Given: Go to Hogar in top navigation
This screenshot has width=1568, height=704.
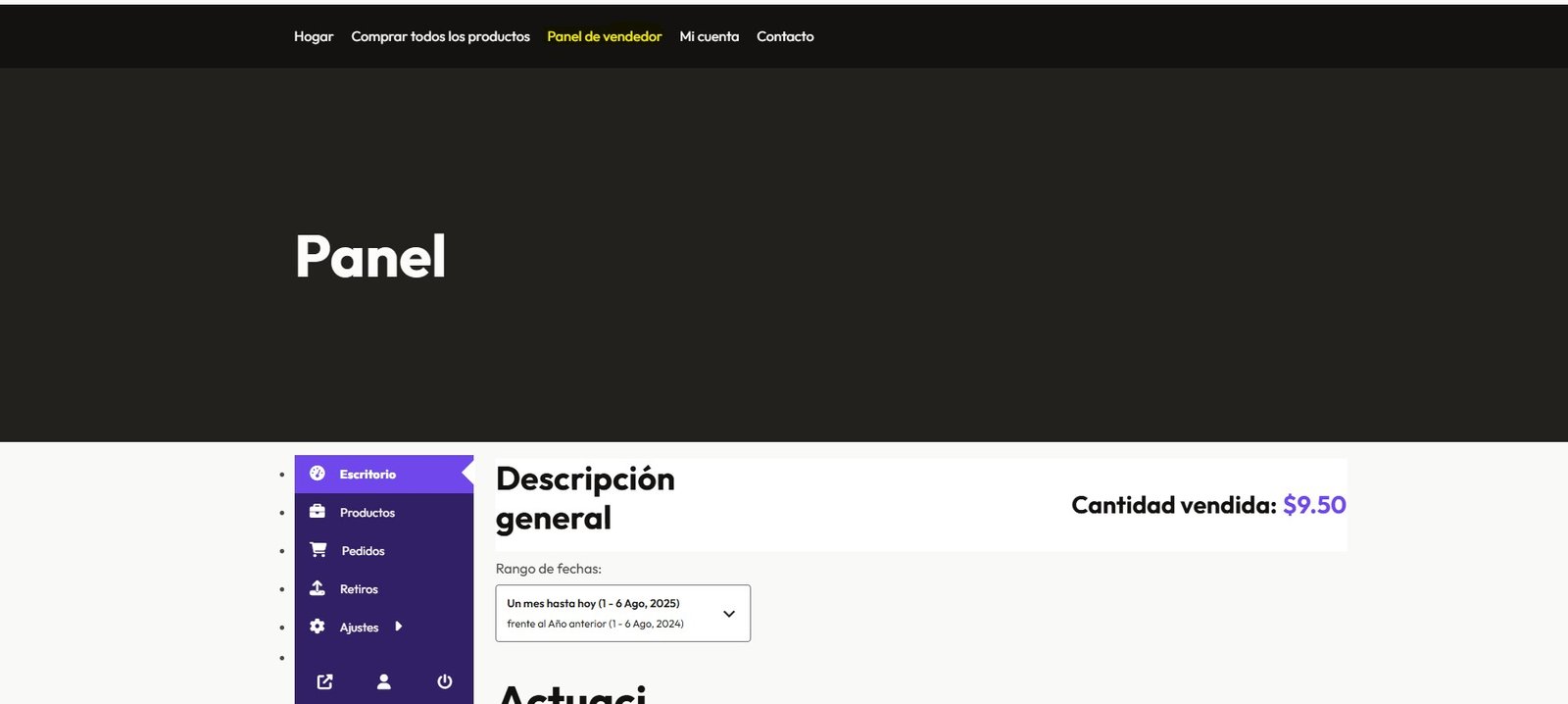Looking at the screenshot, I should click(x=314, y=36).
